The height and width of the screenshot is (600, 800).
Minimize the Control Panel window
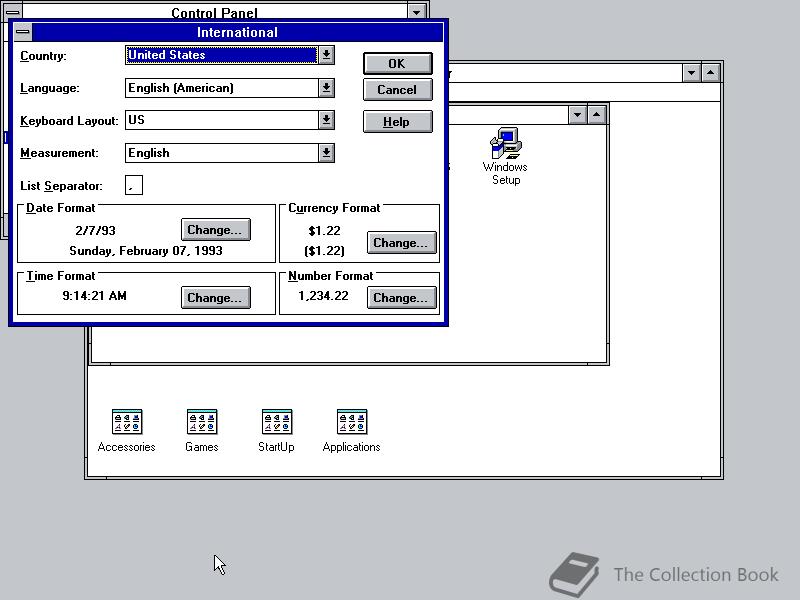coord(417,11)
